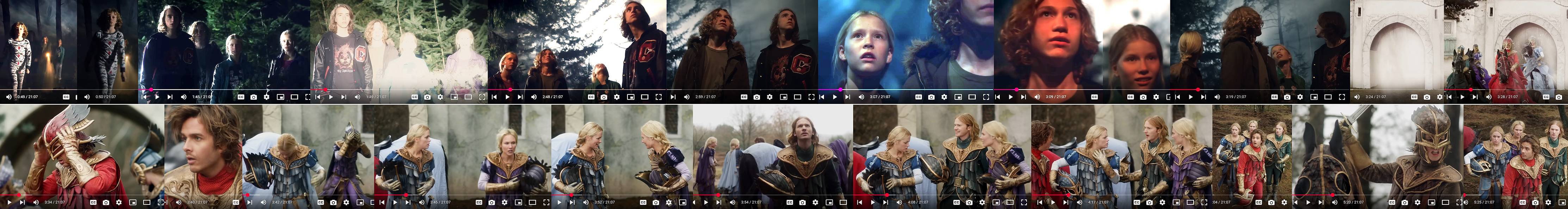This screenshot has width=1568, height=209.
Task: Enable subtitles on the 3:07 player
Action: point(918,97)
